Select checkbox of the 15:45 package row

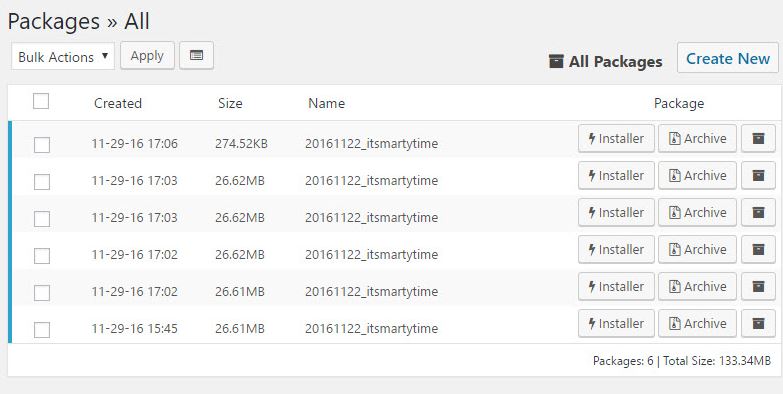(42, 330)
